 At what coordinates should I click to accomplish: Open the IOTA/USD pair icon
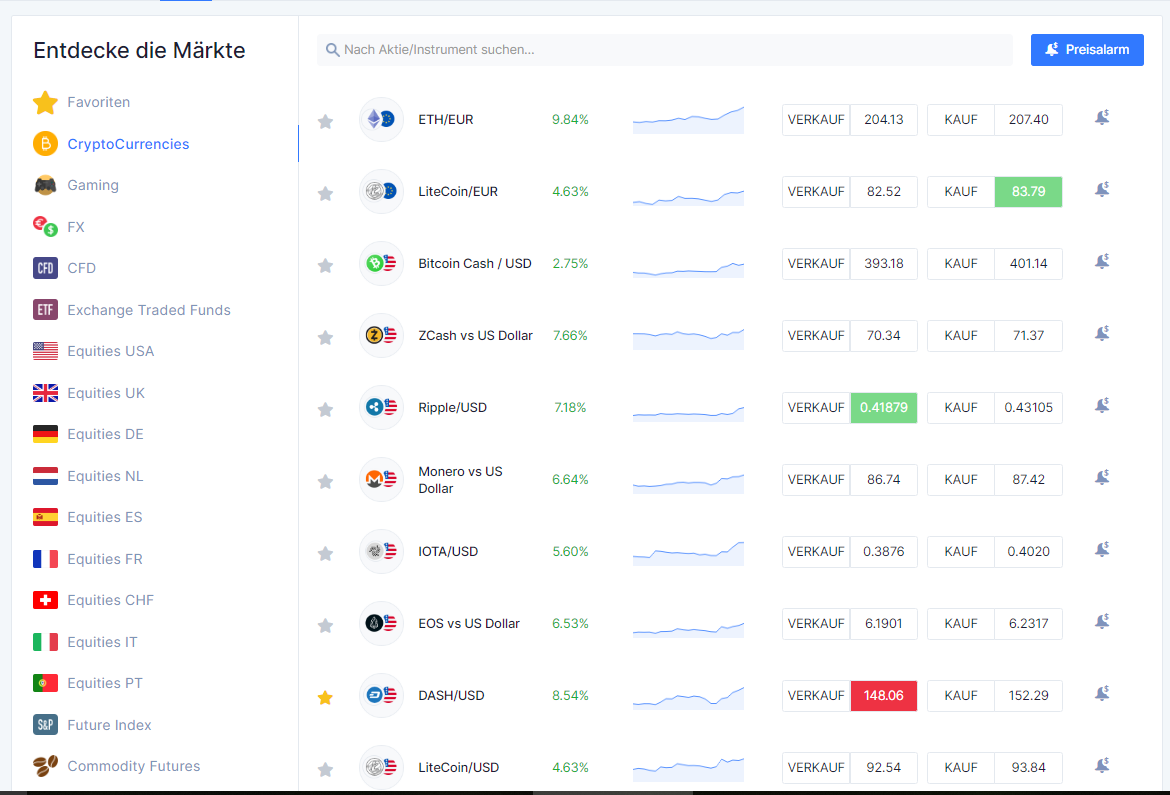click(381, 552)
